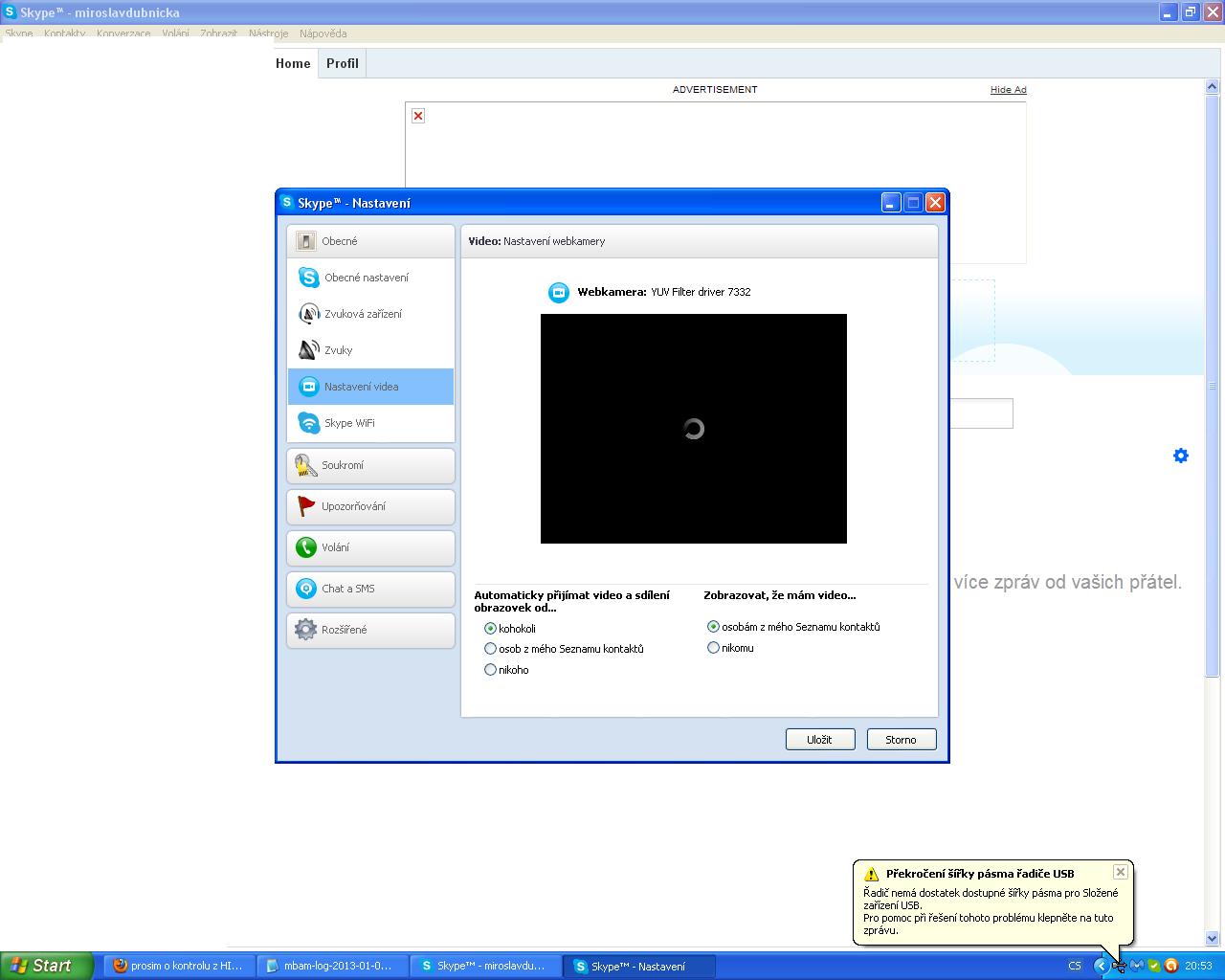This screenshot has width=1225, height=980.
Task: Click the Malwarebytes tray icon
Action: [x=1137, y=966]
